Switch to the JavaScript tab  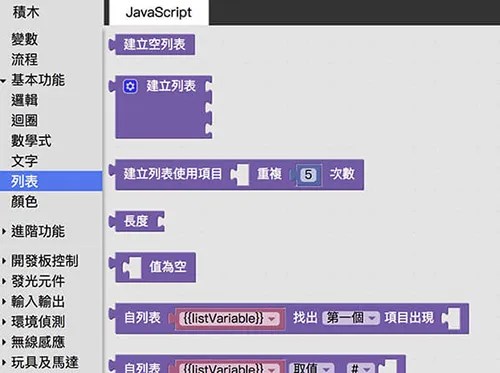(159, 12)
